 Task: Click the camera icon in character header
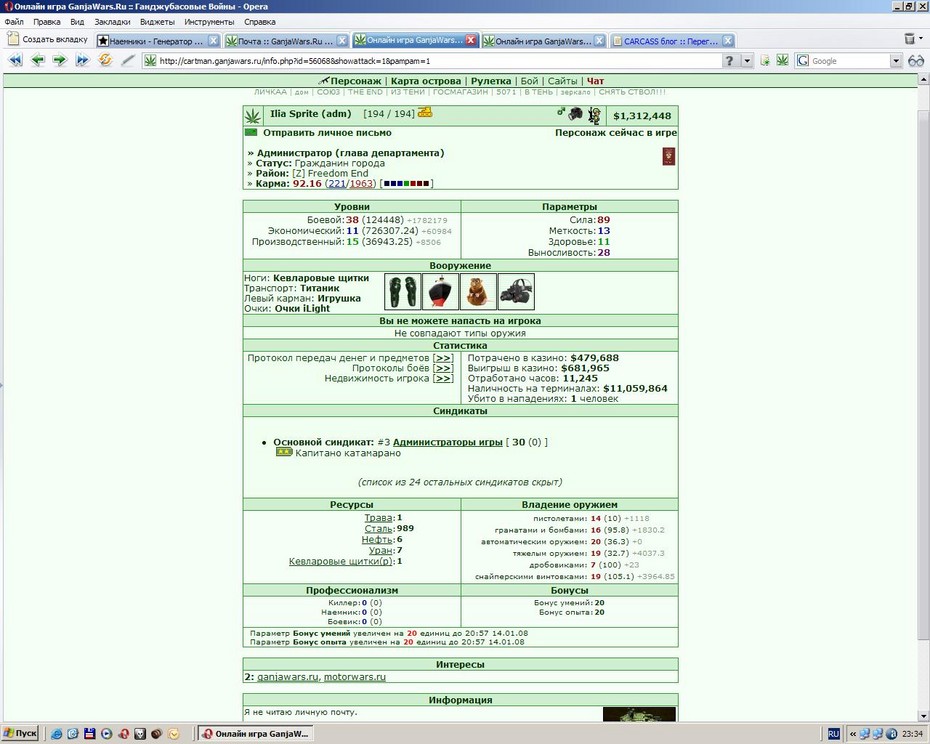click(575, 113)
